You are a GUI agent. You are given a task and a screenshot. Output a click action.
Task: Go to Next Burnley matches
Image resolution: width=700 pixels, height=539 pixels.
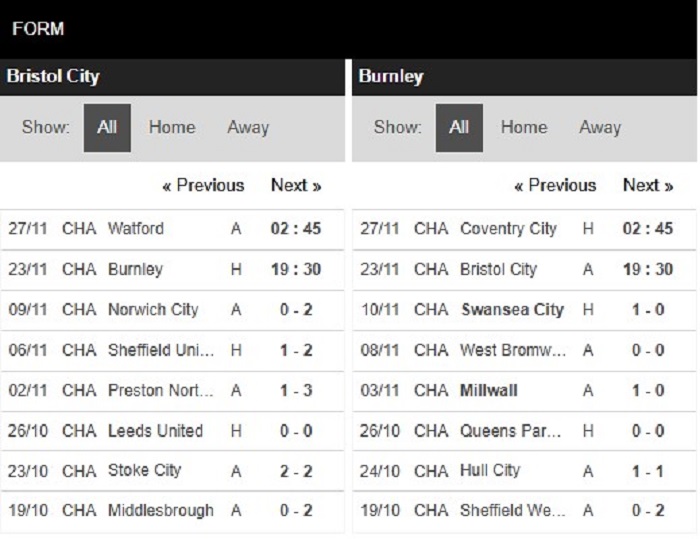[648, 185]
